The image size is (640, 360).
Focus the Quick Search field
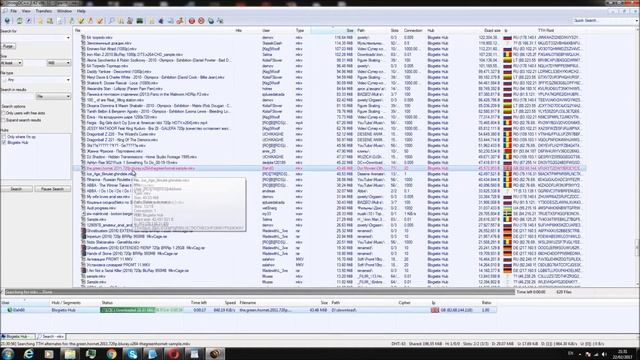(604, 20)
